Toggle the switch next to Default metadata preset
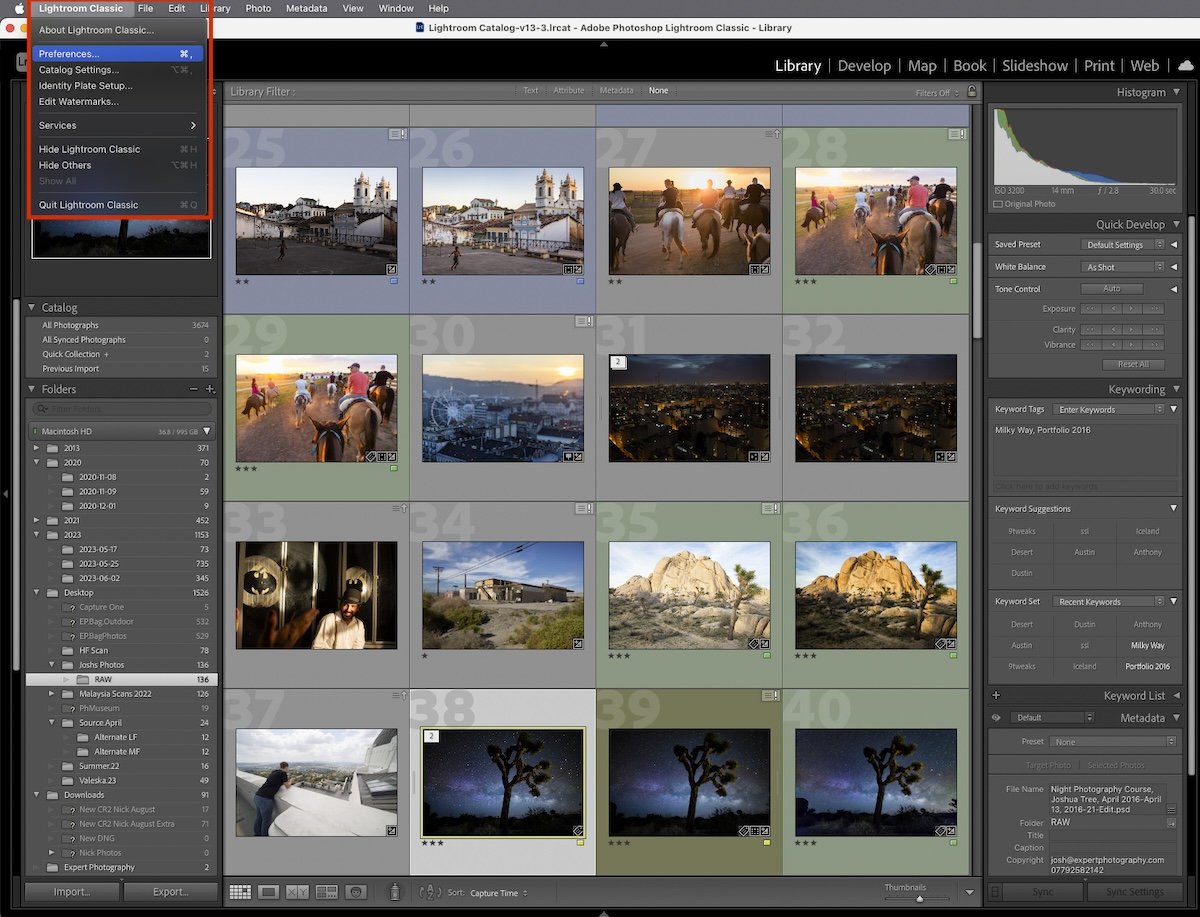 tap(997, 718)
